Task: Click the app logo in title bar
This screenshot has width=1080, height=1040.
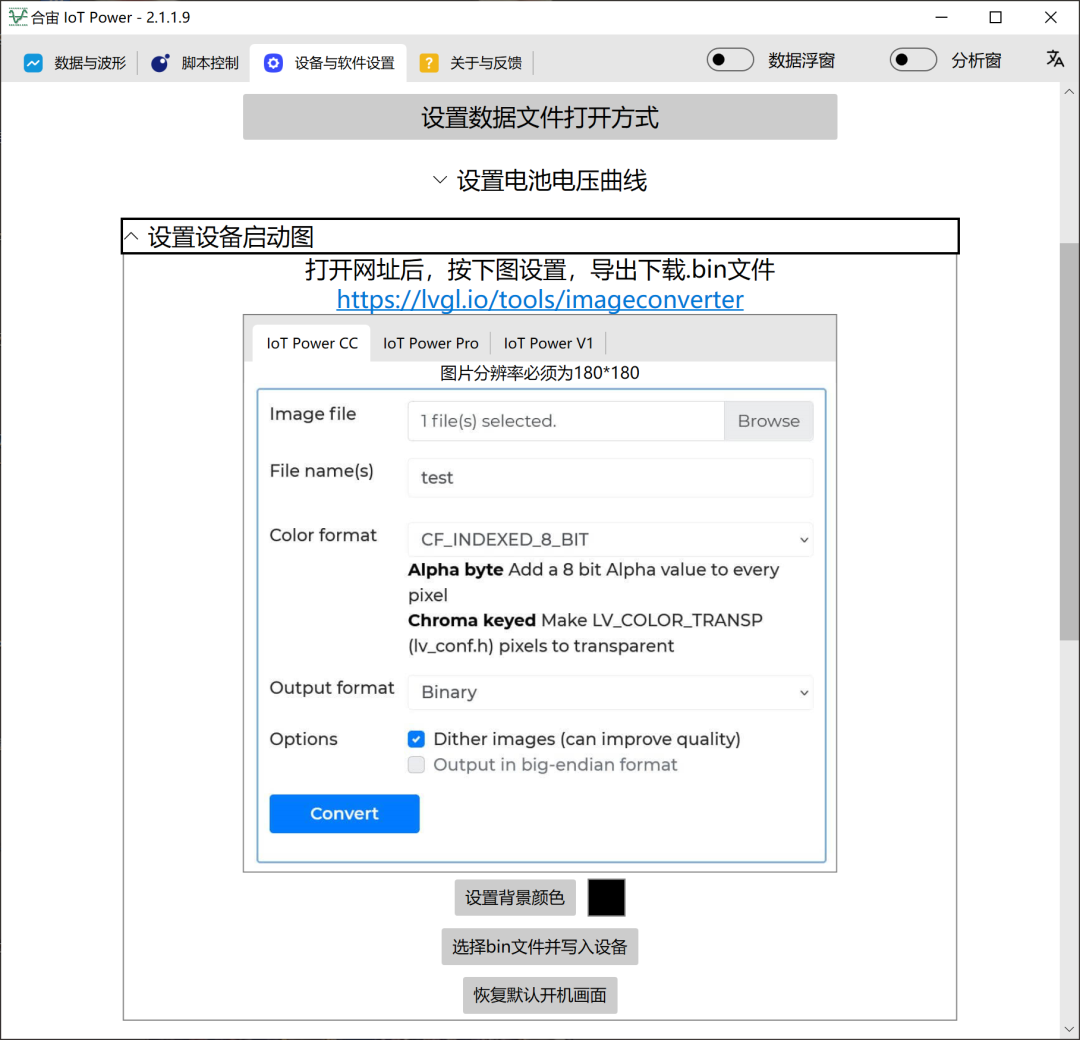Action: tap(17, 17)
